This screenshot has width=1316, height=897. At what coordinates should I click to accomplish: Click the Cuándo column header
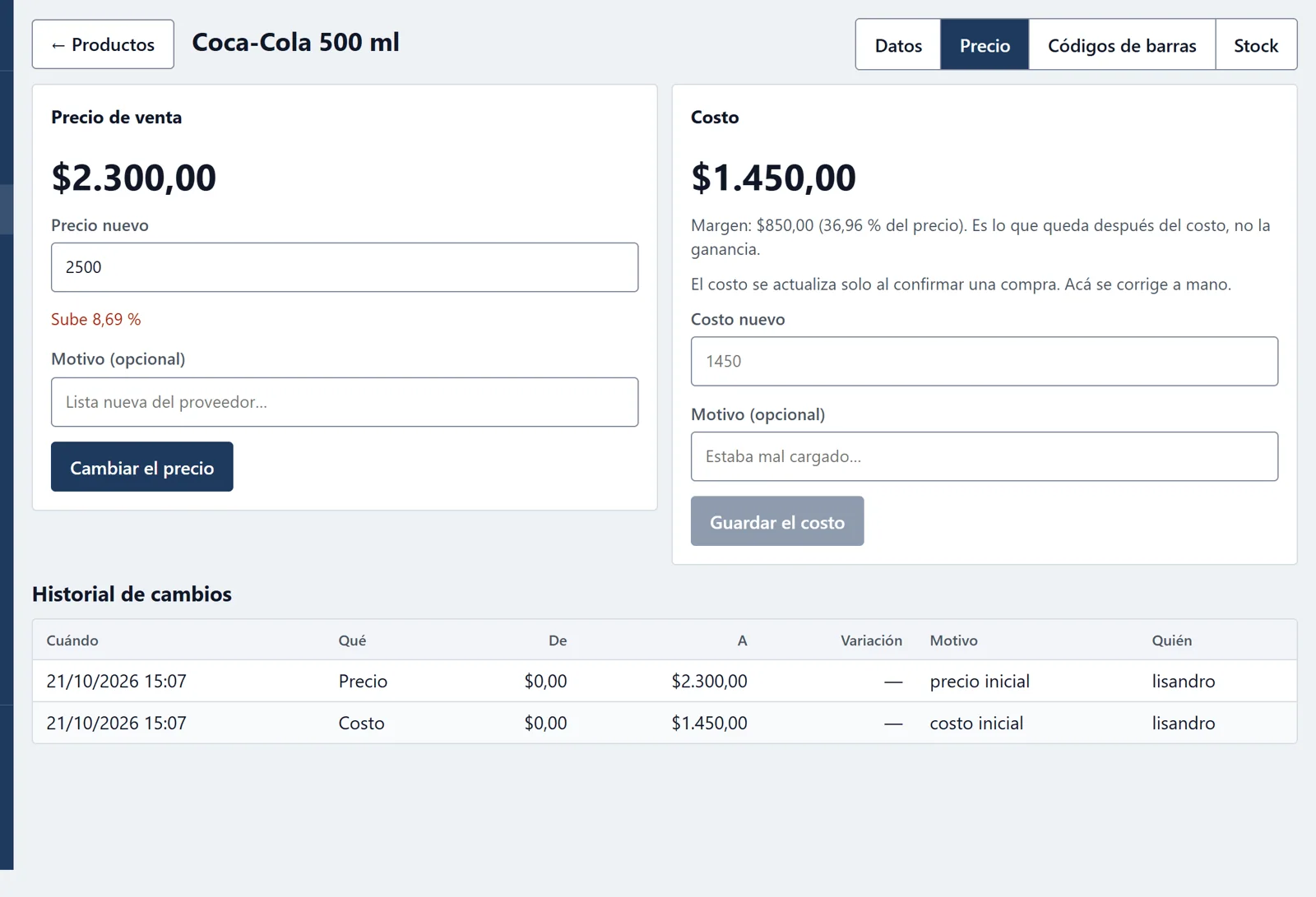(x=72, y=640)
